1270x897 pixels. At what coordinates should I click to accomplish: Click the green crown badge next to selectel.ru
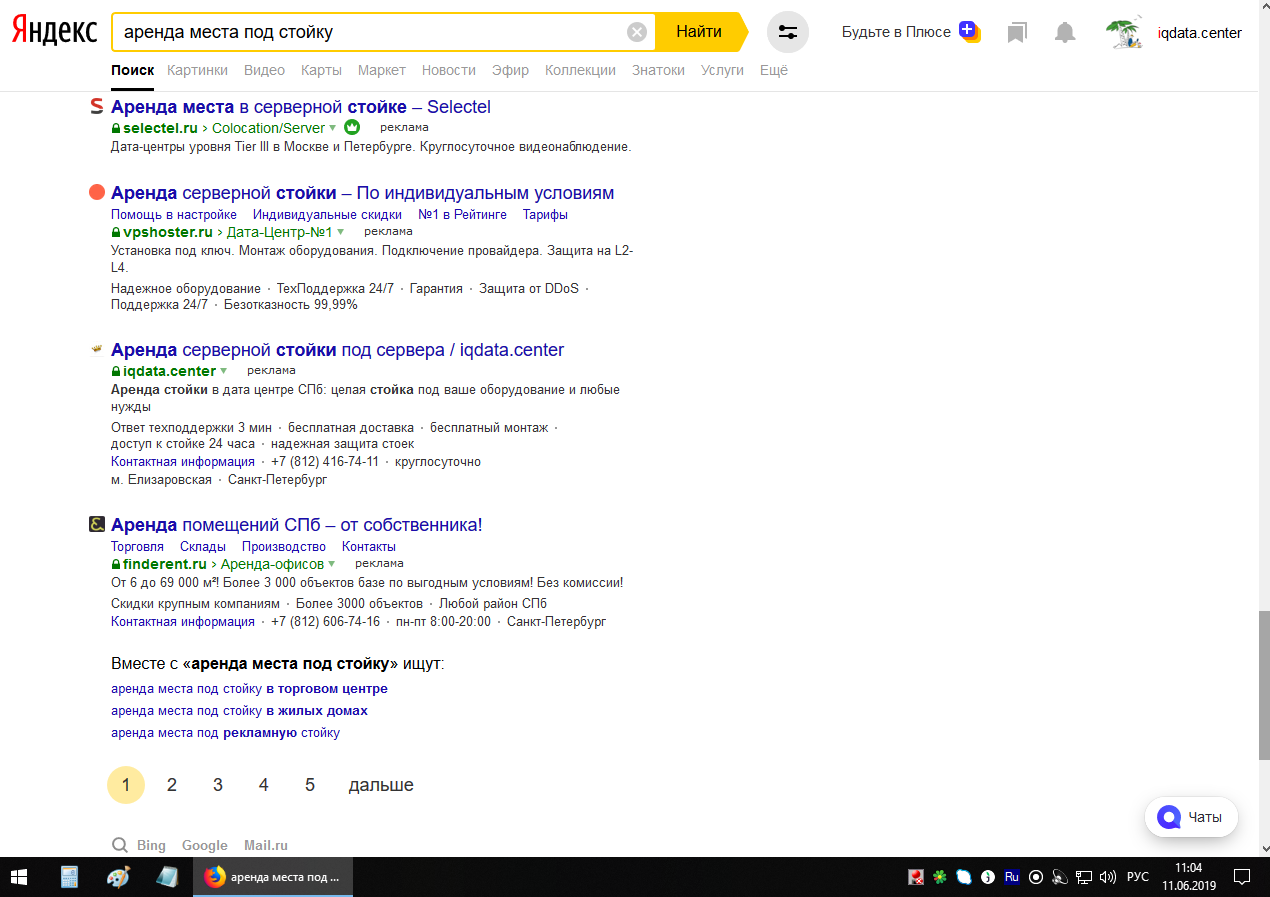pos(352,127)
